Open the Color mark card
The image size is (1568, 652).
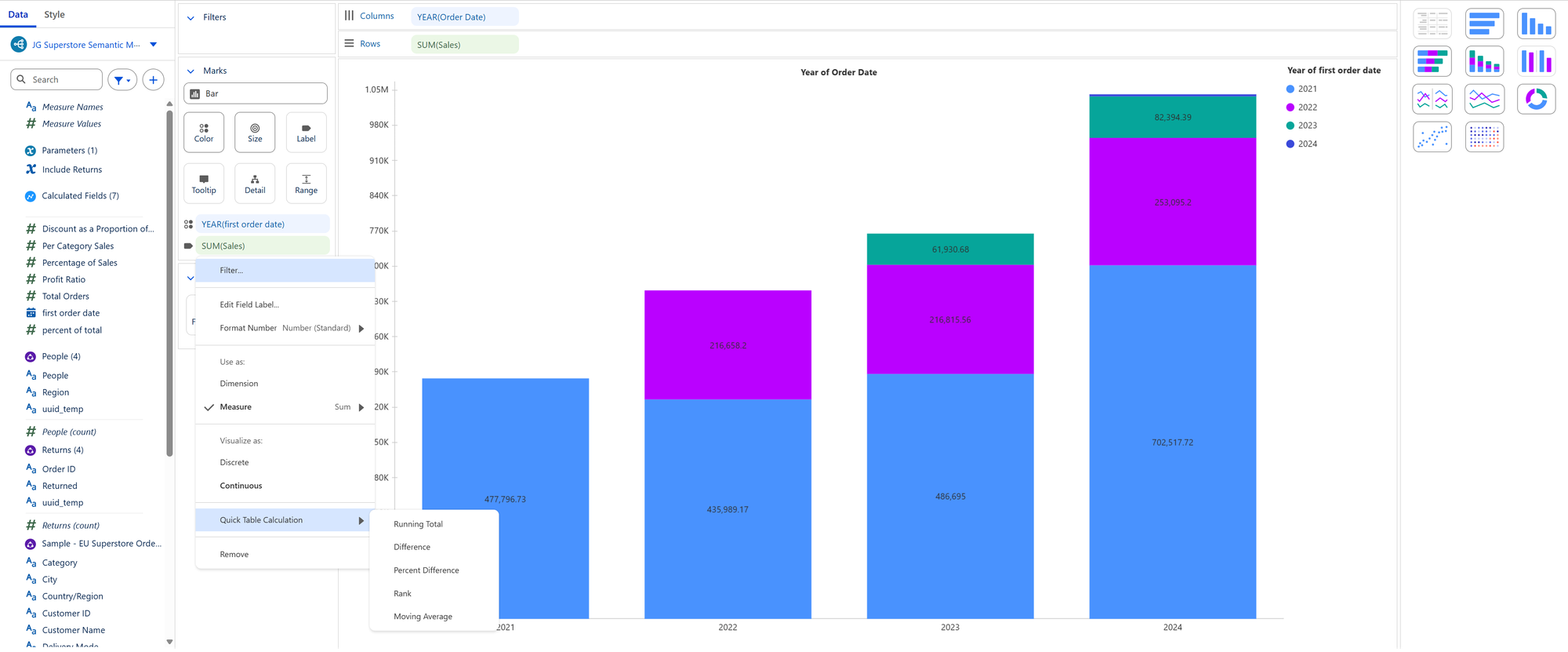(x=204, y=132)
